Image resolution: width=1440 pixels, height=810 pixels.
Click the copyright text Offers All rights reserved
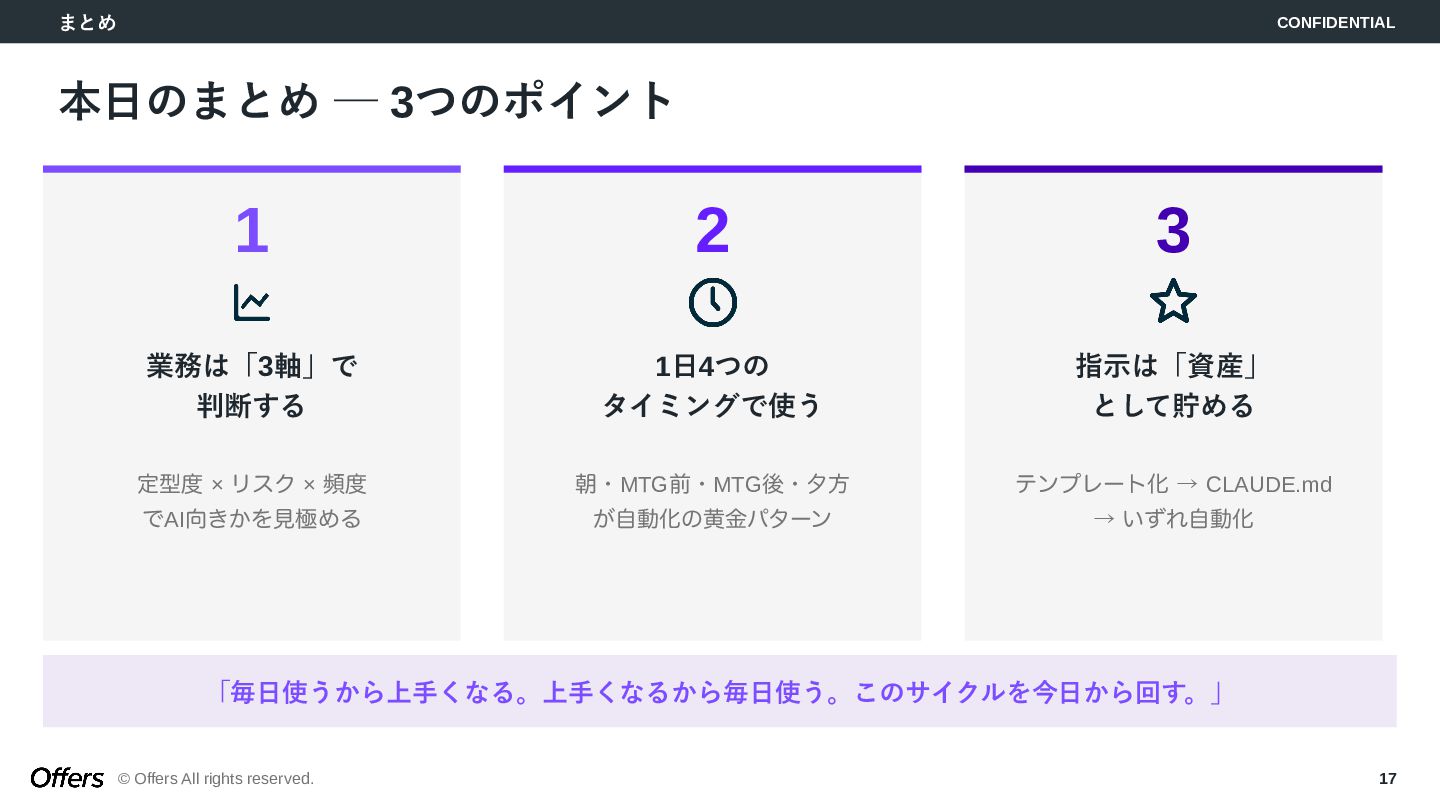[x=216, y=778]
